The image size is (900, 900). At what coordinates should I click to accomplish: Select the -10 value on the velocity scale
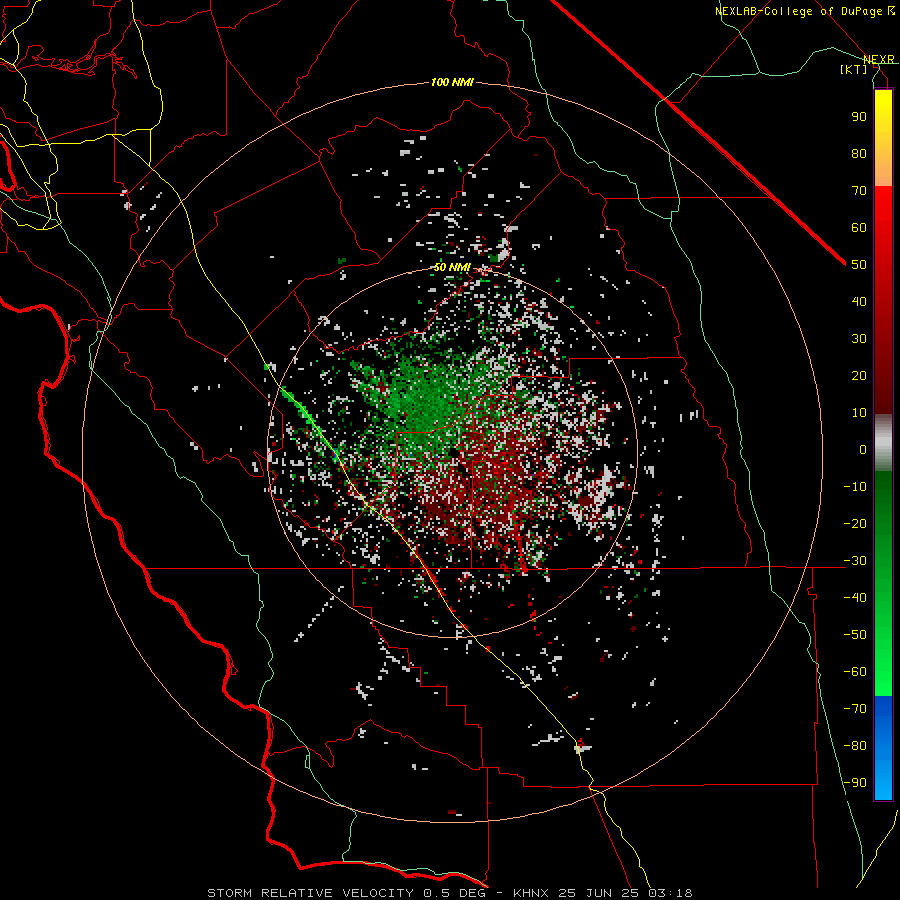click(x=855, y=487)
